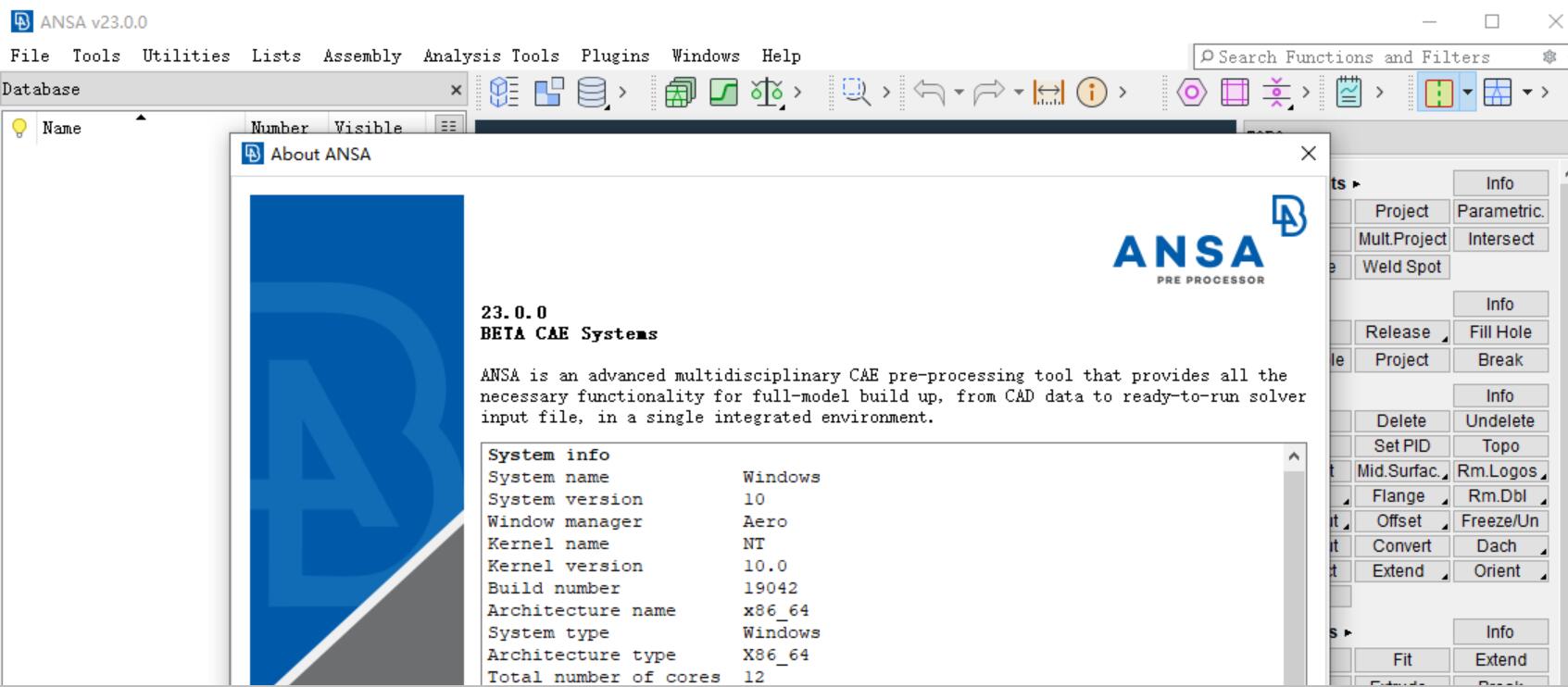Open the Help menu

pyautogui.click(x=781, y=56)
